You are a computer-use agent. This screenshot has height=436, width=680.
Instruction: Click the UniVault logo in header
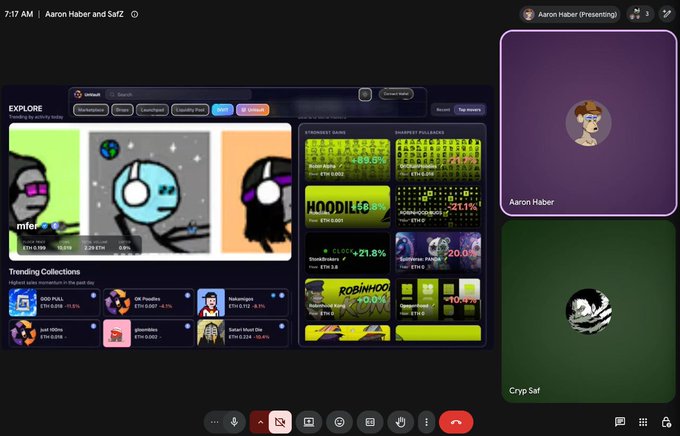[x=88, y=94]
